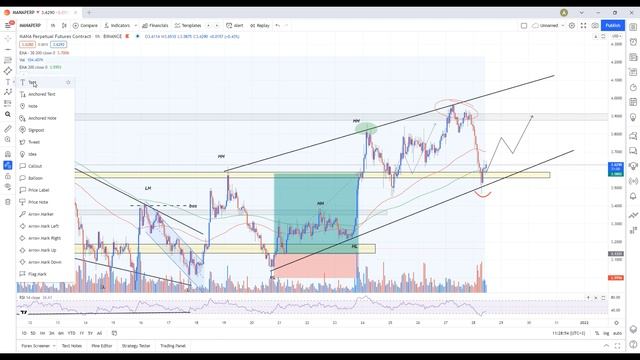Choose Signpost tool
The height and width of the screenshot is (360, 640).
click(45, 130)
